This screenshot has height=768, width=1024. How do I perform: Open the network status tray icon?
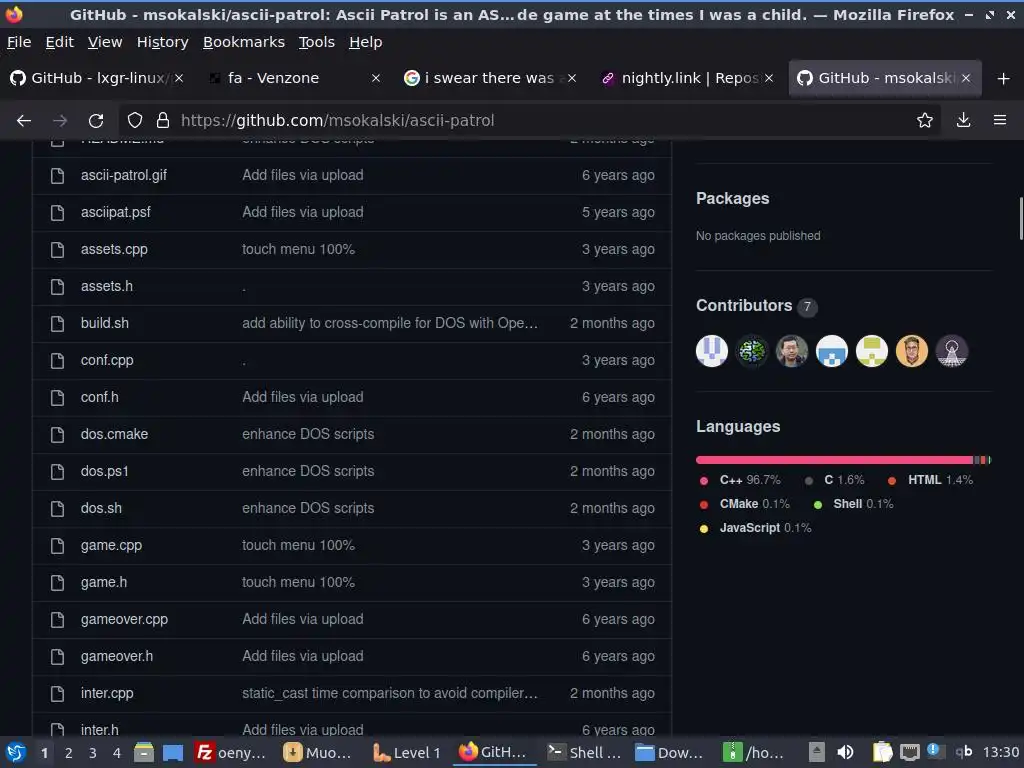coord(909,752)
